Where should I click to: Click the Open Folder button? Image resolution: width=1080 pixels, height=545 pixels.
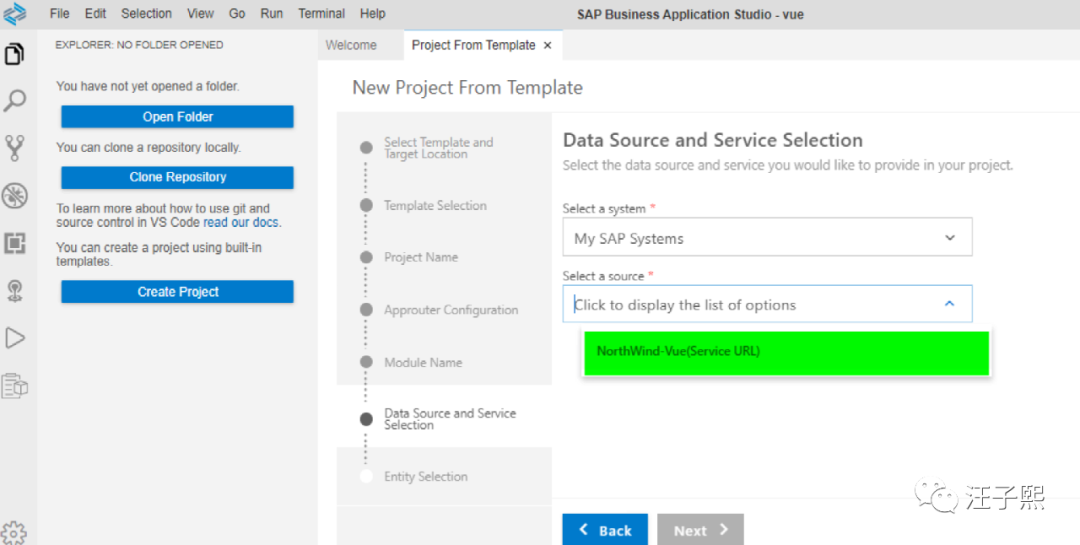tap(177, 117)
